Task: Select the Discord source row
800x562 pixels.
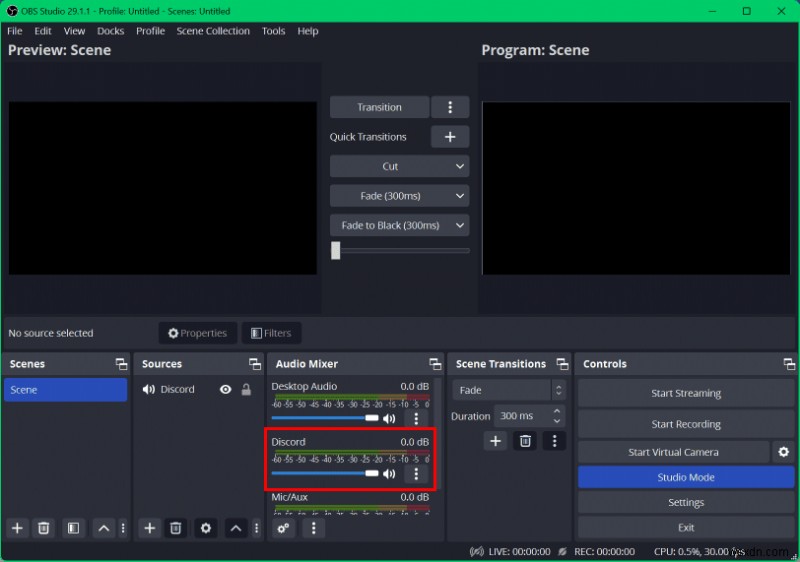Action: pos(198,390)
